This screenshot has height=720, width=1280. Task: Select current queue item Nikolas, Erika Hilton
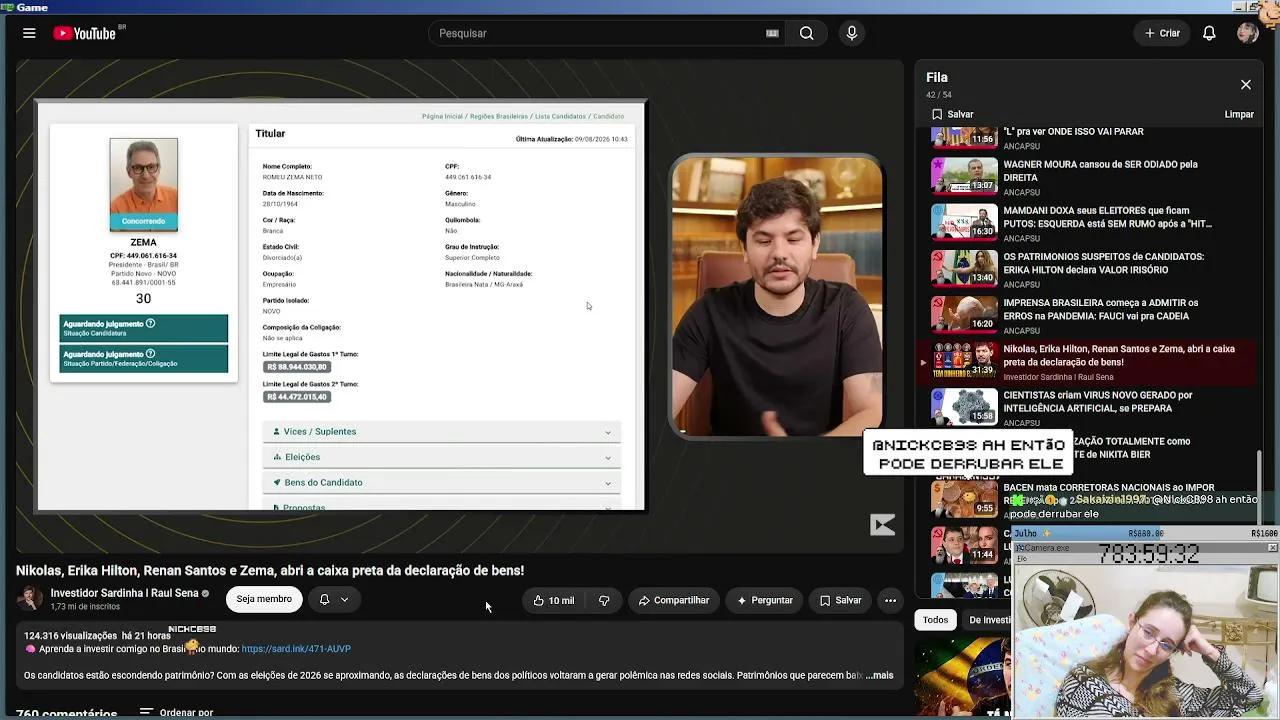tap(1086, 362)
